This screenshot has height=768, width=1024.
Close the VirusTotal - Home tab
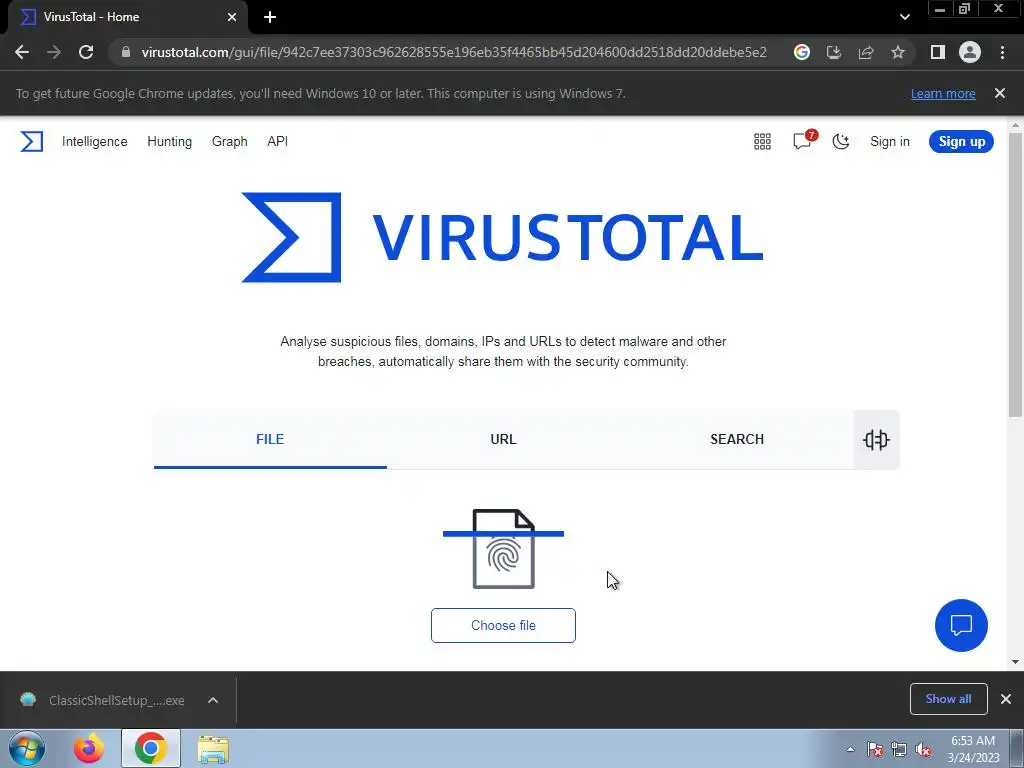pos(232,18)
